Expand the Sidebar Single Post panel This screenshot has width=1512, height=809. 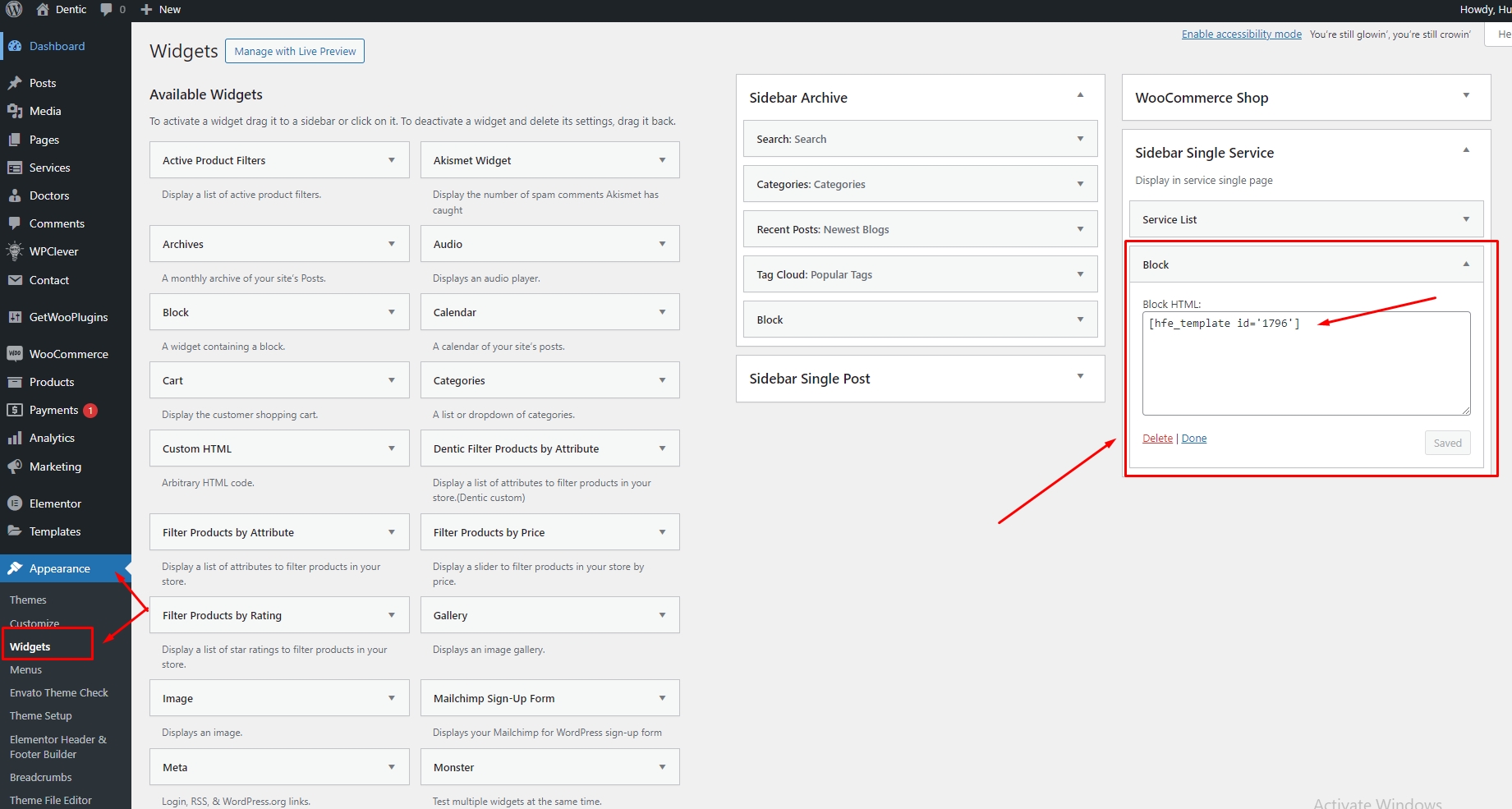(x=1080, y=377)
